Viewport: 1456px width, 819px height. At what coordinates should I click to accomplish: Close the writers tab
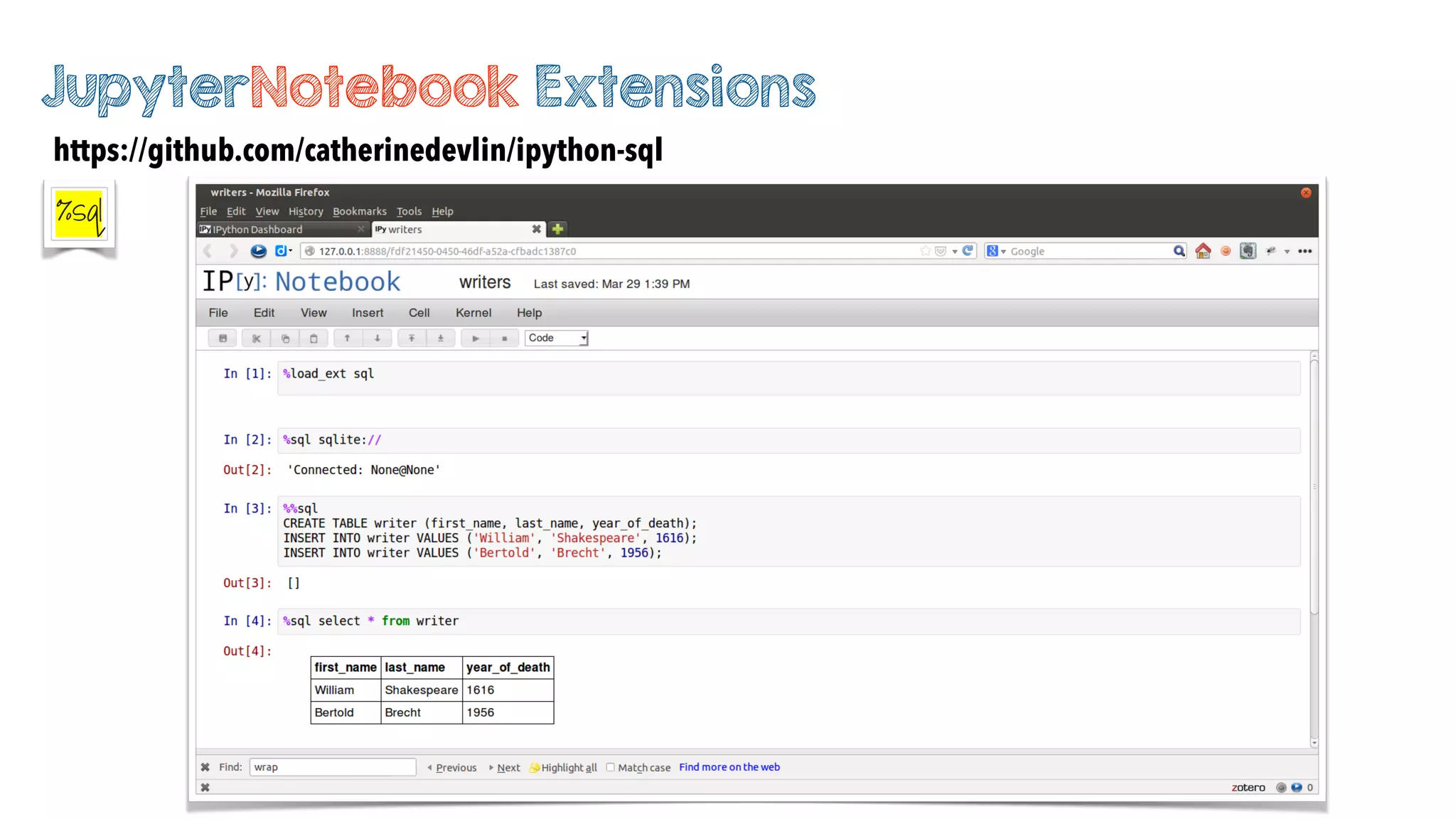537,229
